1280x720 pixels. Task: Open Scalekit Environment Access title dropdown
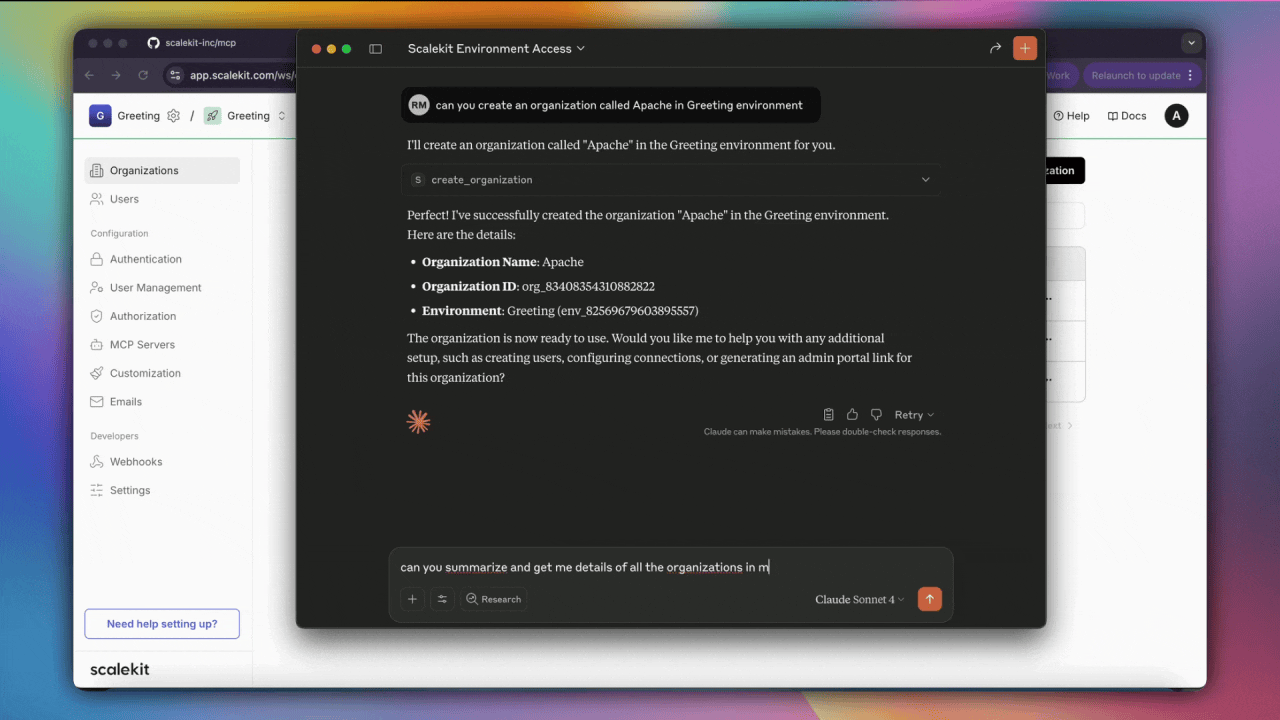pos(496,48)
